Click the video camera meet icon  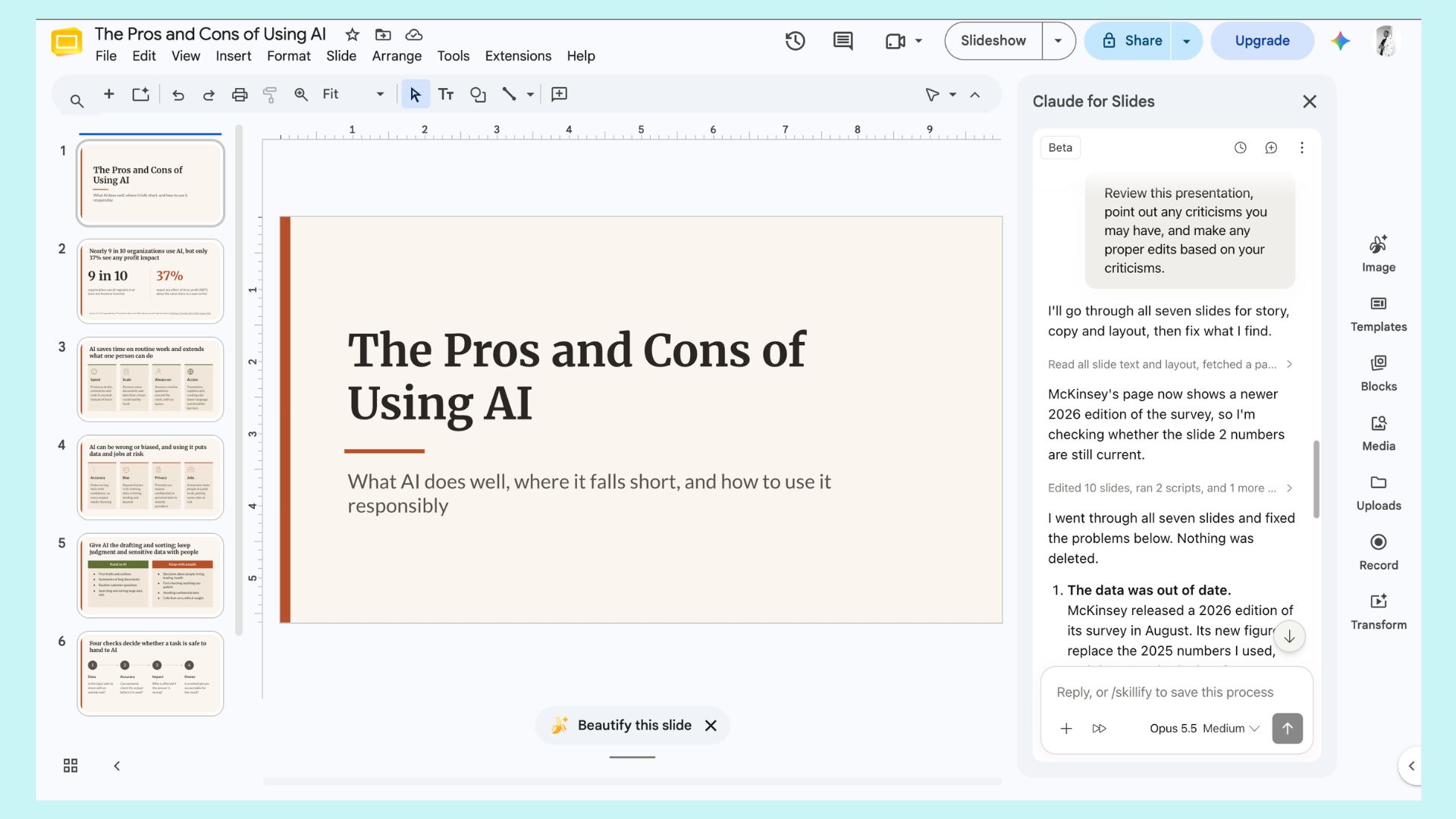tap(896, 41)
